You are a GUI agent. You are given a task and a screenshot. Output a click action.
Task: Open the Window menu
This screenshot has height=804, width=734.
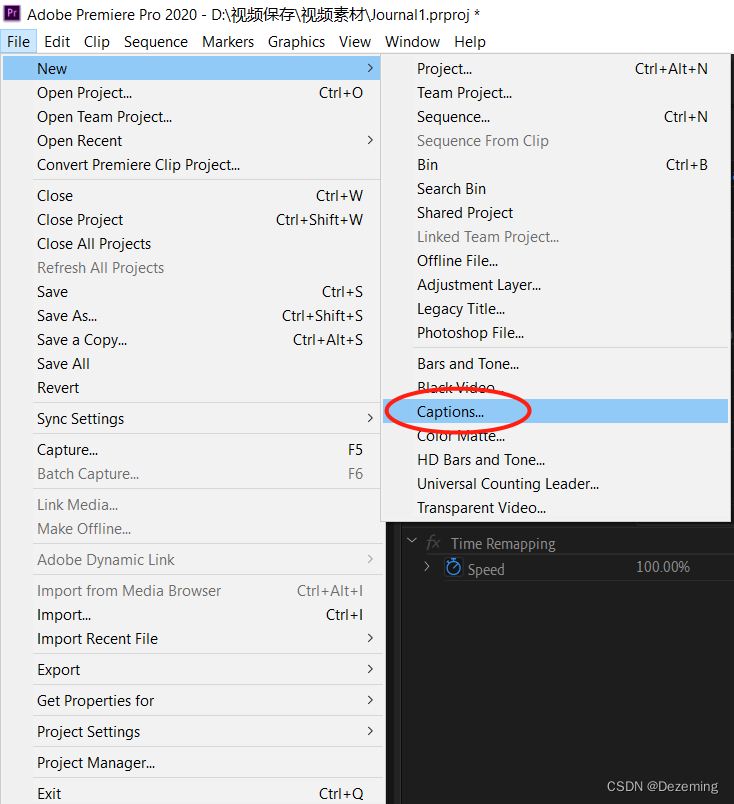(x=412, y=42)
